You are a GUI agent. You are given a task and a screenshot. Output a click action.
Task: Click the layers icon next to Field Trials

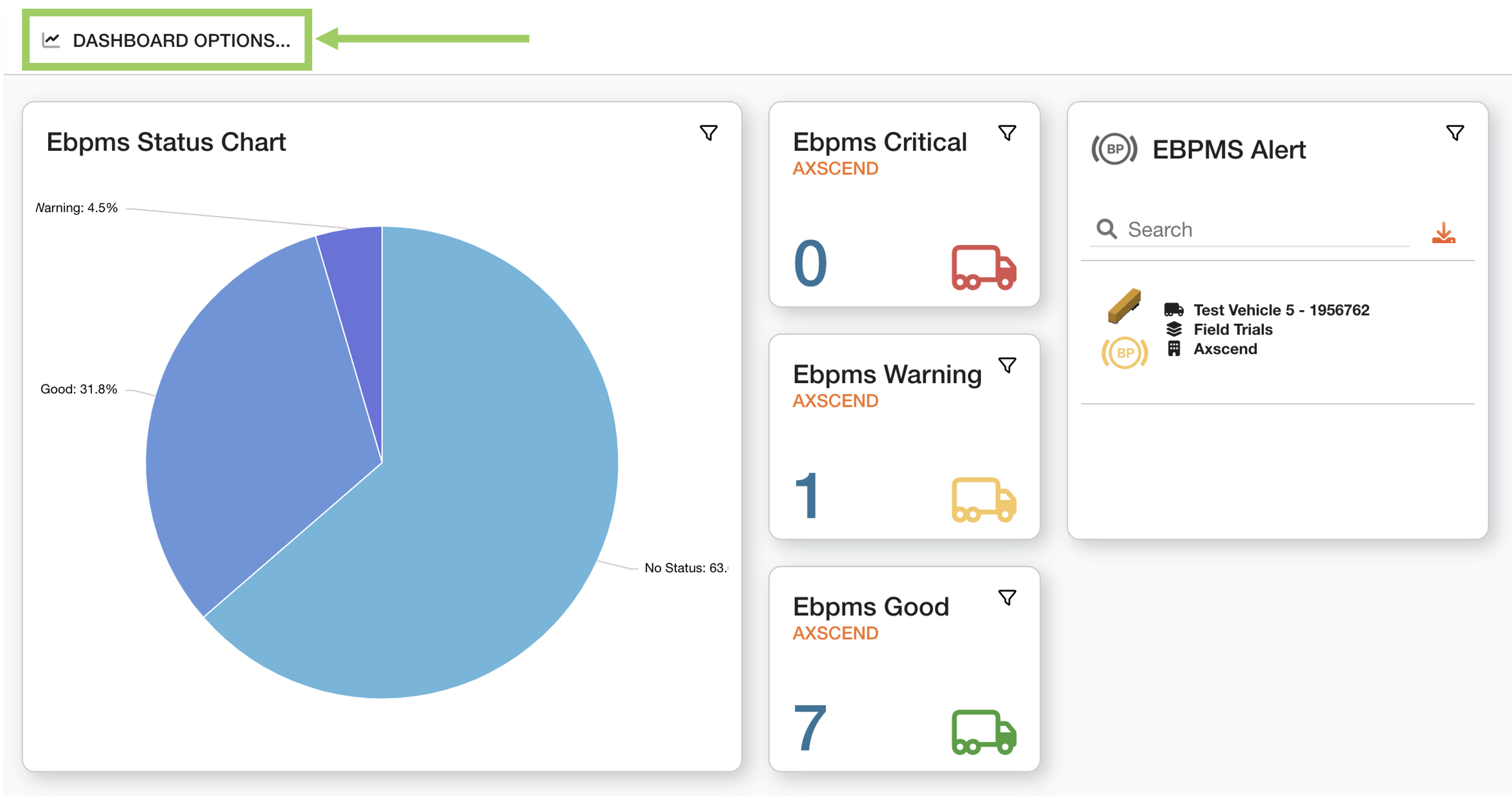point(1174,329)
